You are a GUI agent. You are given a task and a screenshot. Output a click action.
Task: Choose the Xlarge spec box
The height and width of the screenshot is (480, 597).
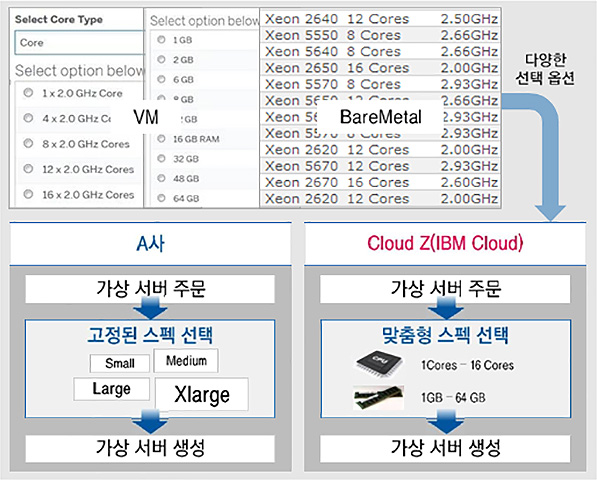tap(202, 394)
